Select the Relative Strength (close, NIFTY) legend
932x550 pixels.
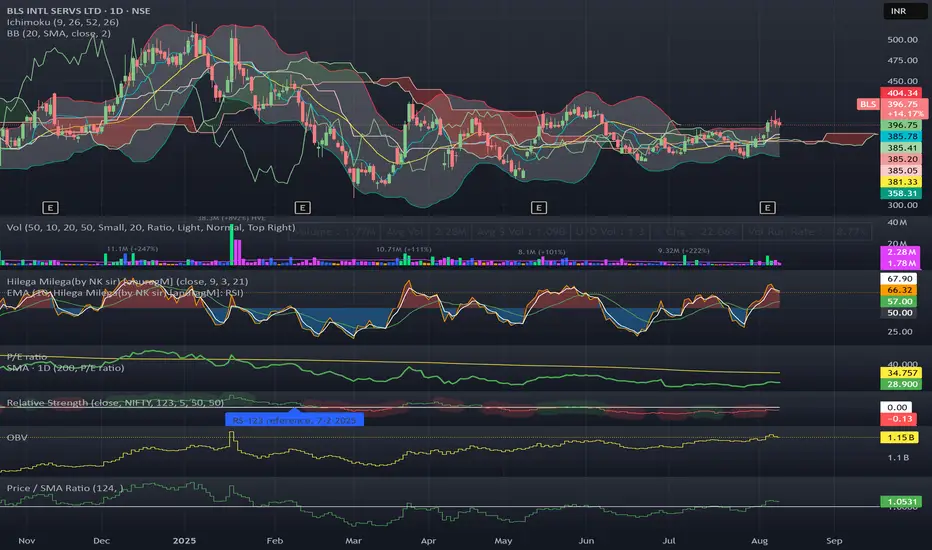point(115,403)
